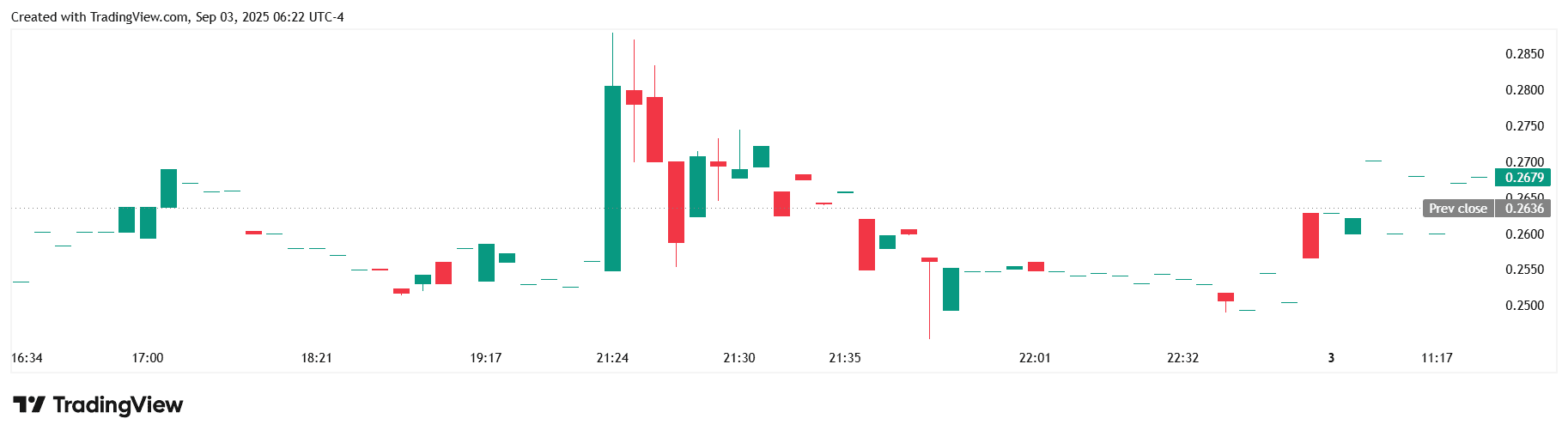Click the 21:24 time axis label

(x=612, y=358)
